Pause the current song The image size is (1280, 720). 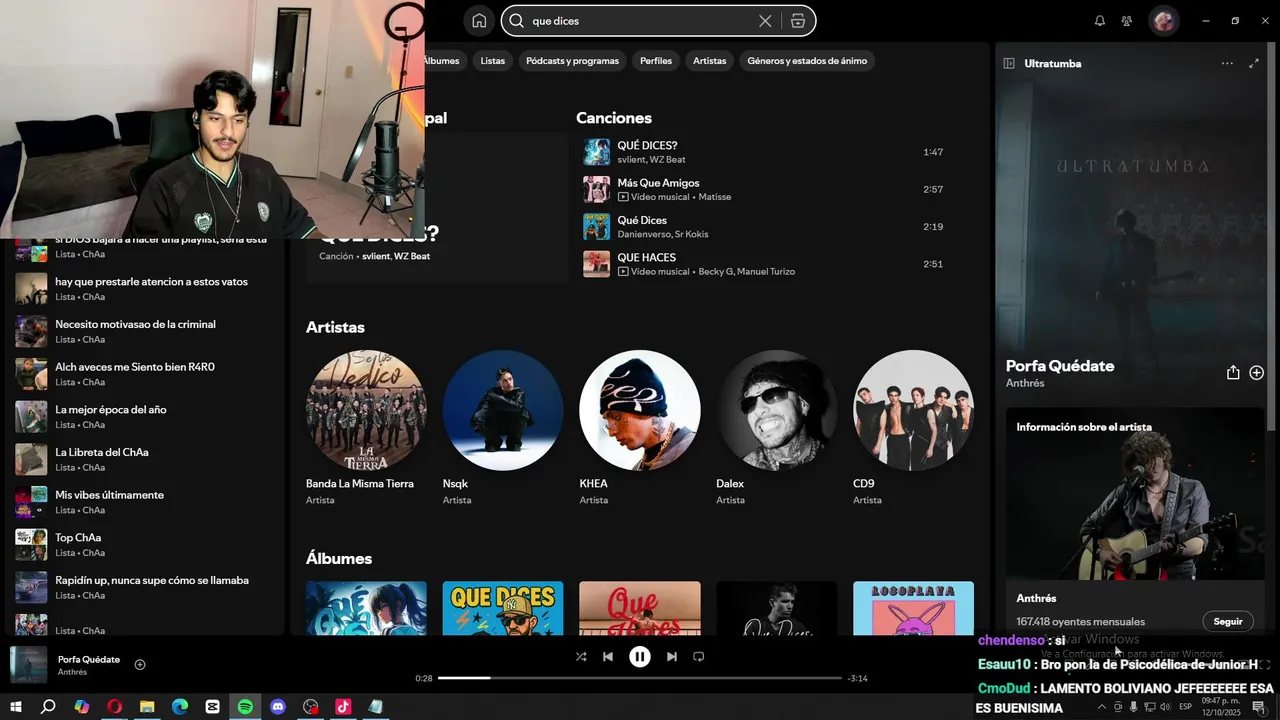(640, 657)
